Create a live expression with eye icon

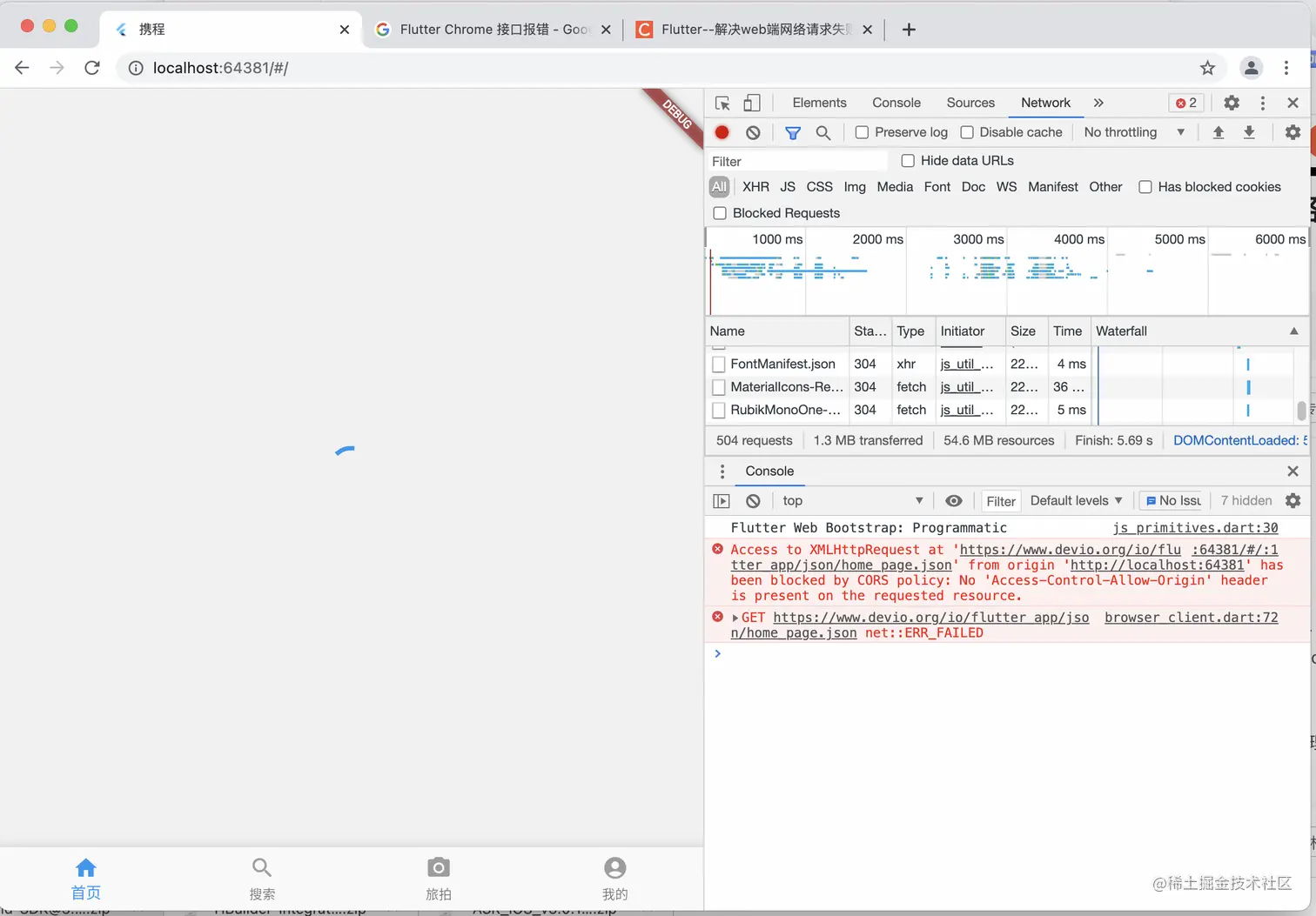[x=954, y=501]
